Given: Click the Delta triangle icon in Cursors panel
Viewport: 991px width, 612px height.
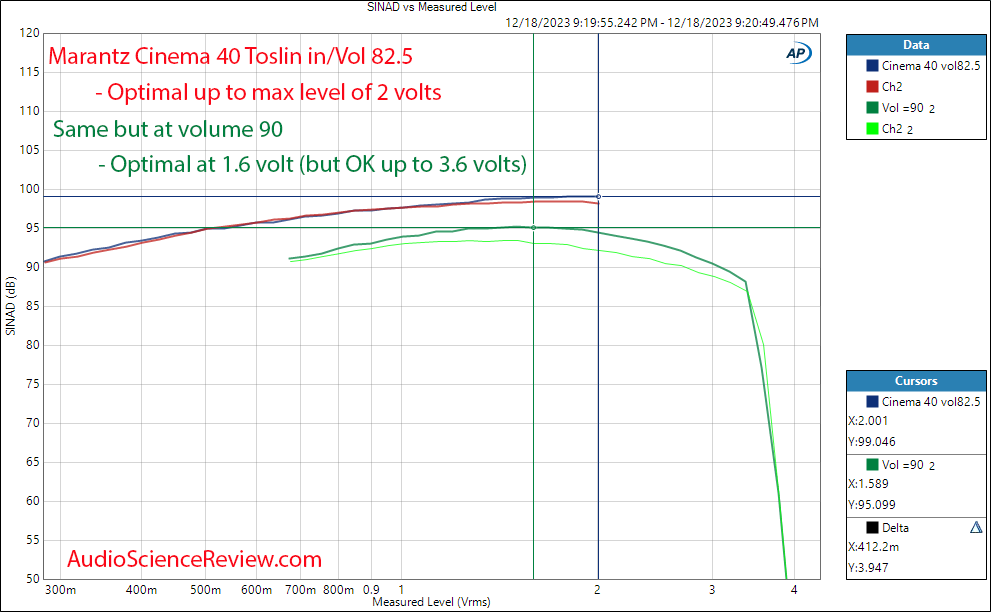Looking at the screenshot, I should [x=976, y=527].
